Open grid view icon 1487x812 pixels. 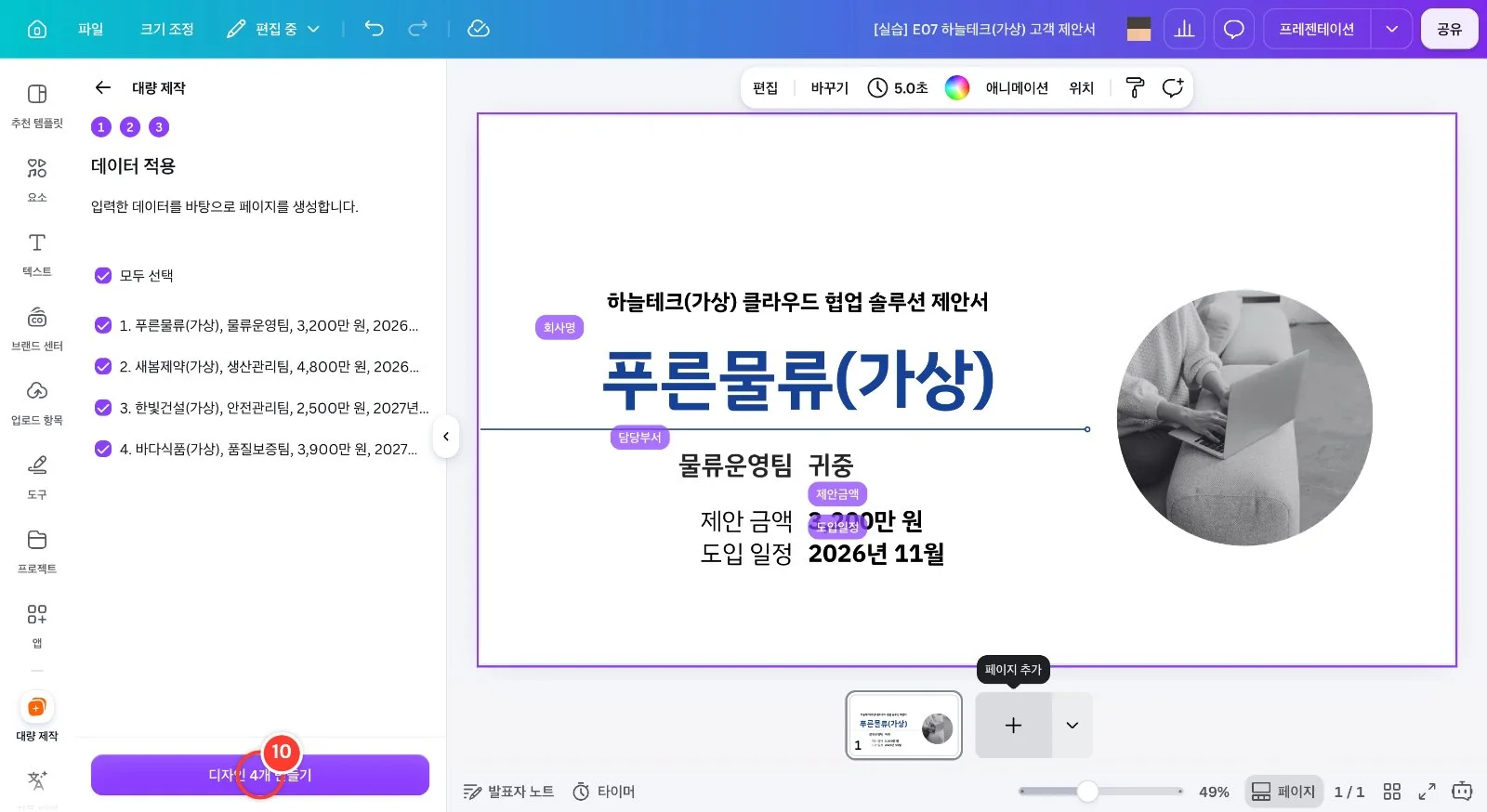(1391, 792)
